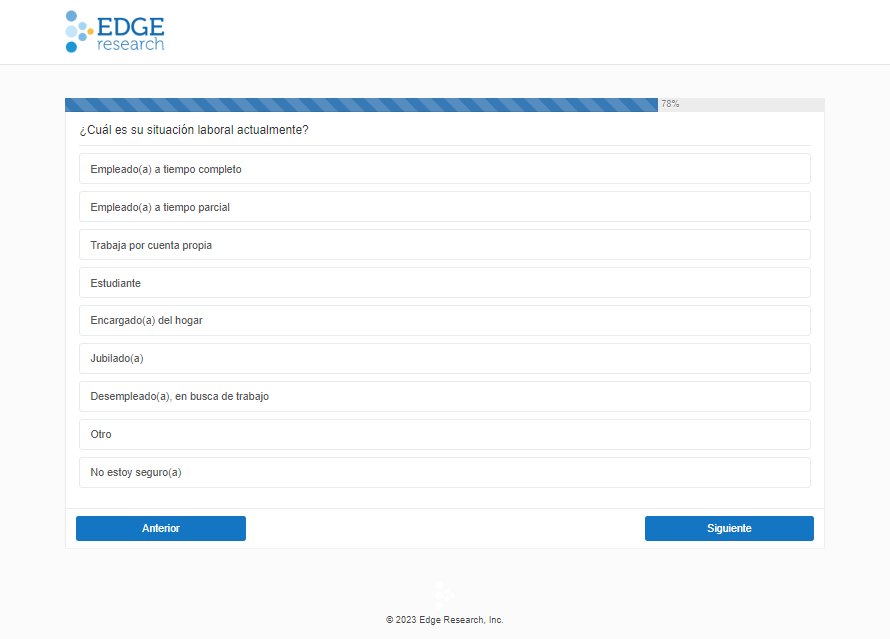Viewport: 890px width, 639px height.
Task: Click the Edge Research logo
Action: point(115,32)
